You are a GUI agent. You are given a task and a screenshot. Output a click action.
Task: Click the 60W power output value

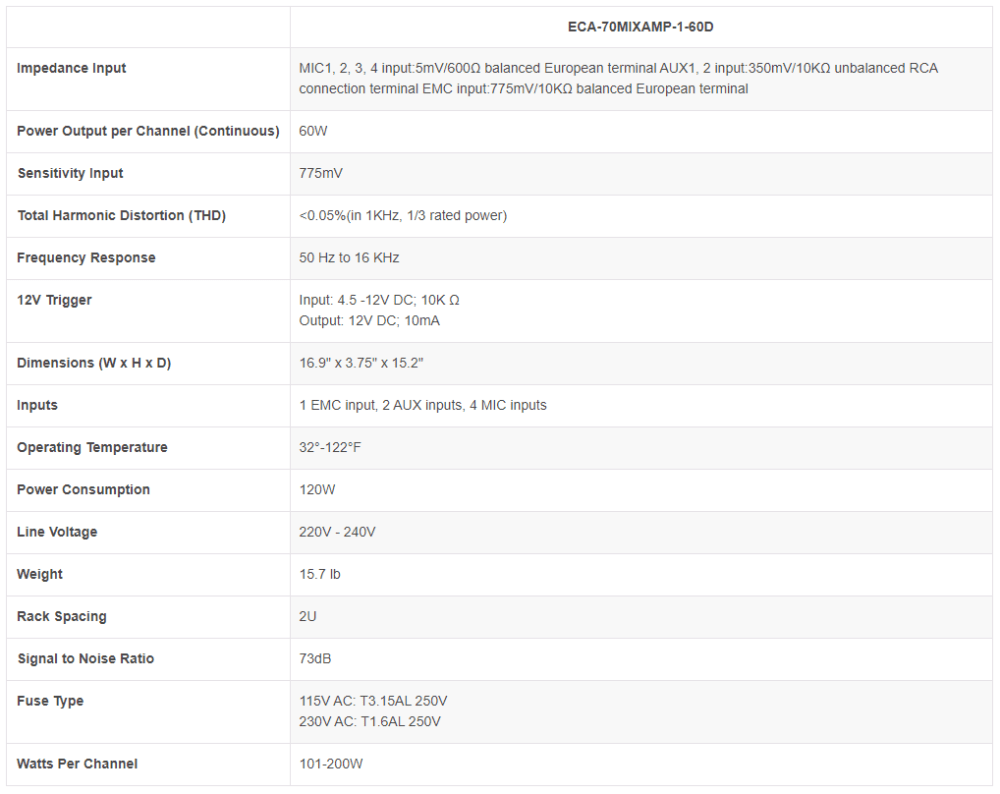[313, 131]
